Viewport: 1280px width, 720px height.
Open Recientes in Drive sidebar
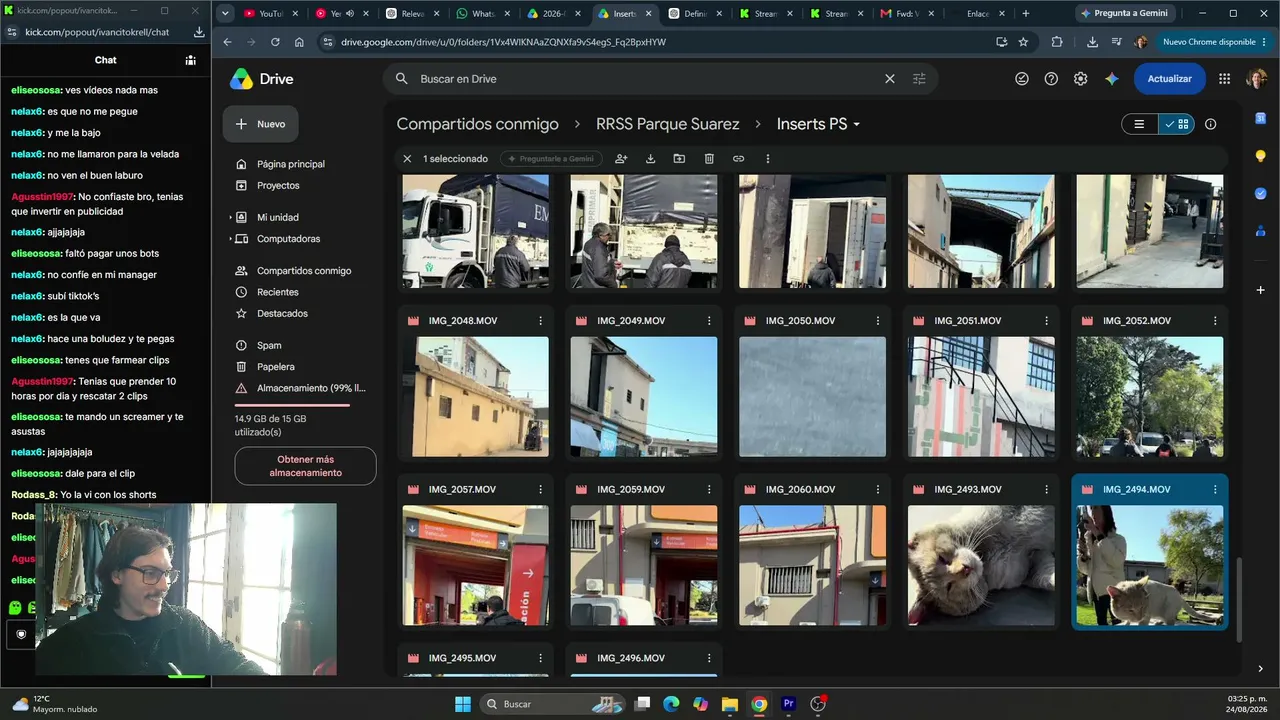point(280,292)
